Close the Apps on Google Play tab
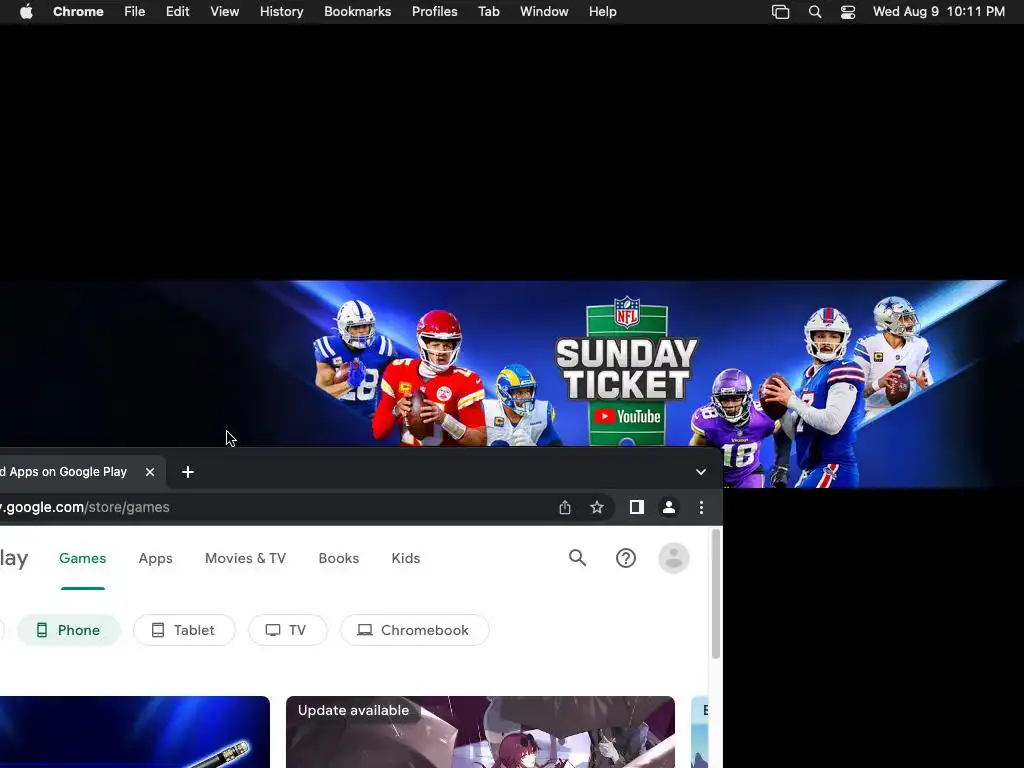This screenshot has height=768, width=1024. point(150,472)
